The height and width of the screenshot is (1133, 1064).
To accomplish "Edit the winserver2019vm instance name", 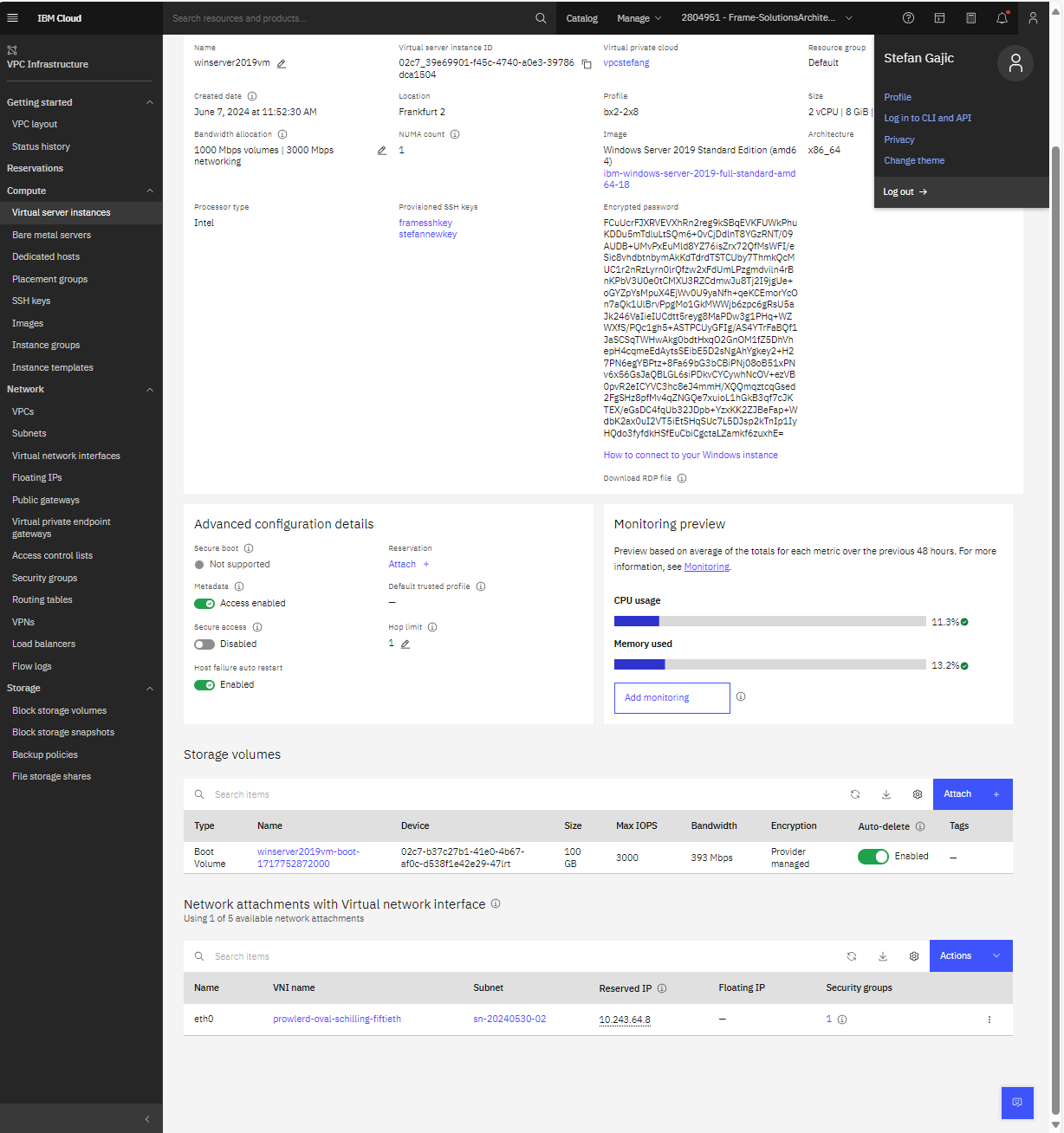I will click(281, 63).
